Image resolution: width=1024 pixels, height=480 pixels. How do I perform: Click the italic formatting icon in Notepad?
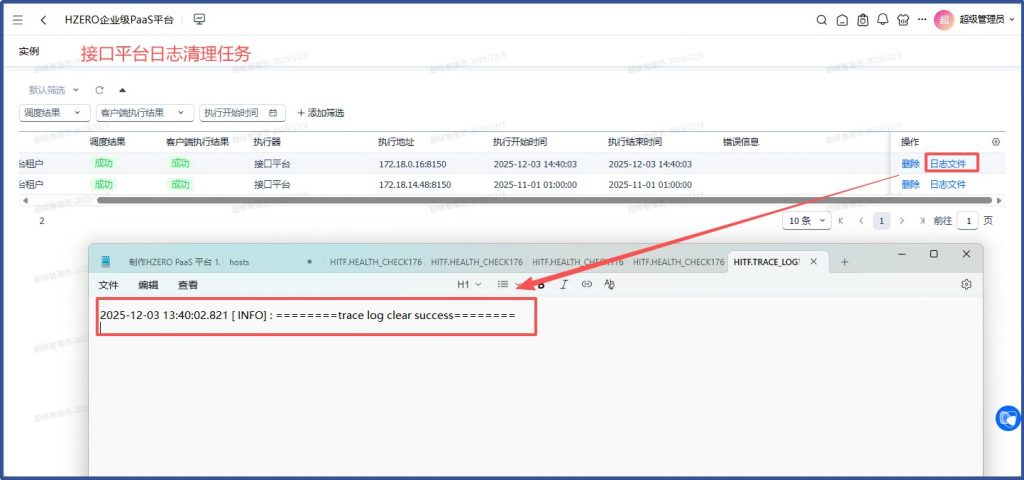click(564, 284)
